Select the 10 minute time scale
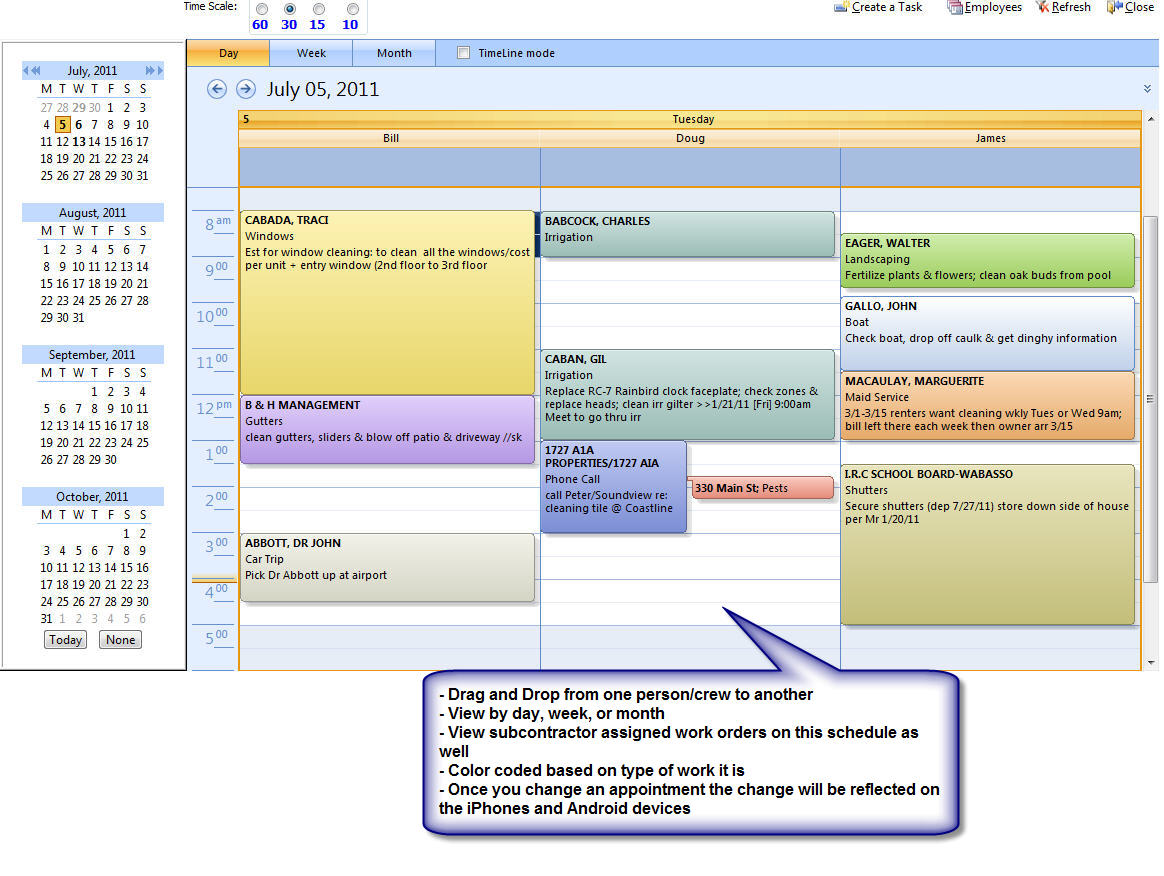Image resolution: width=1164 pixels, height=876 pixels. pyautogui.click(x=352, y=9)
